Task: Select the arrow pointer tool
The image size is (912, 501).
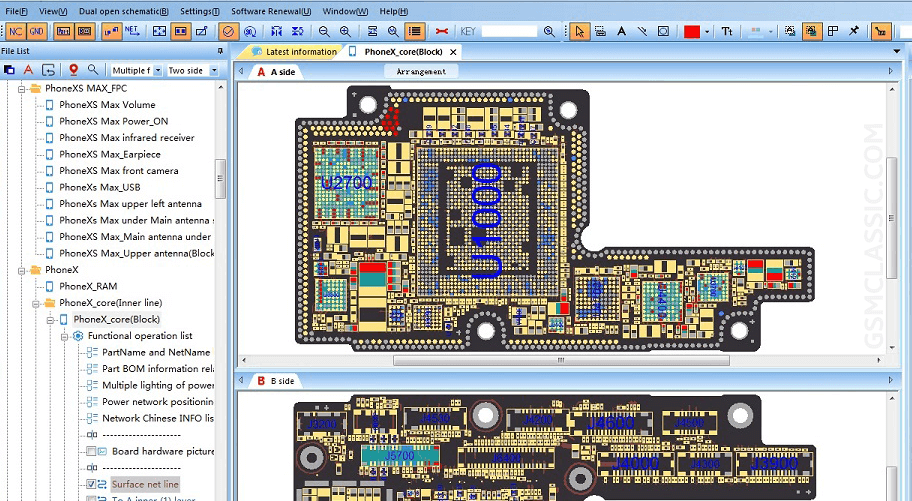Action: click(x=579, y=31)
